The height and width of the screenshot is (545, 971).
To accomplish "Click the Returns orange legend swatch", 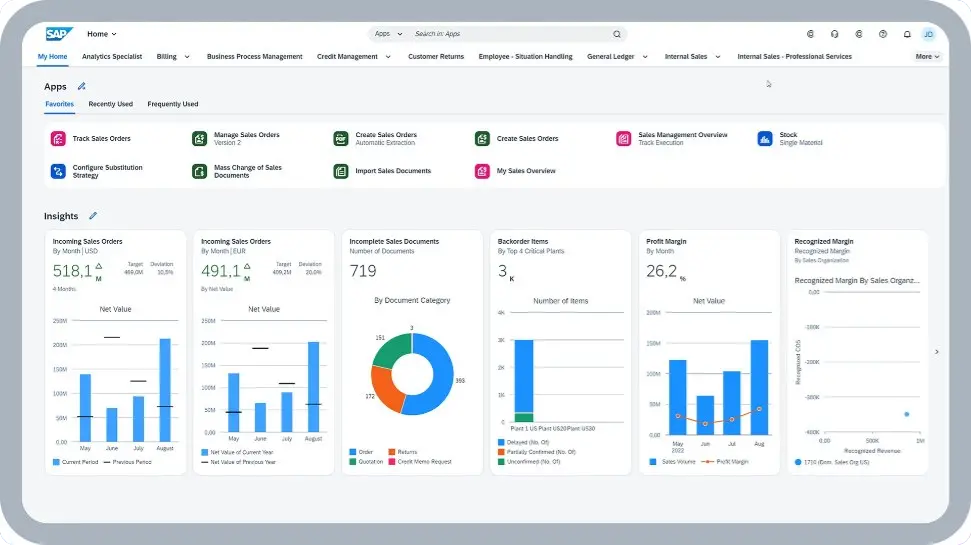I will pos(391,452).
